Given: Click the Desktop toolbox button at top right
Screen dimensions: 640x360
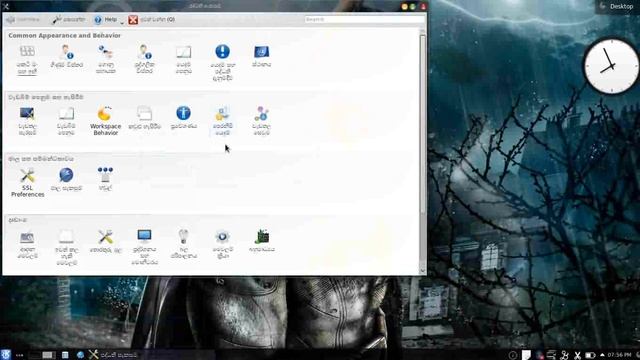Looking at the screenshot, I should (617, 6).
